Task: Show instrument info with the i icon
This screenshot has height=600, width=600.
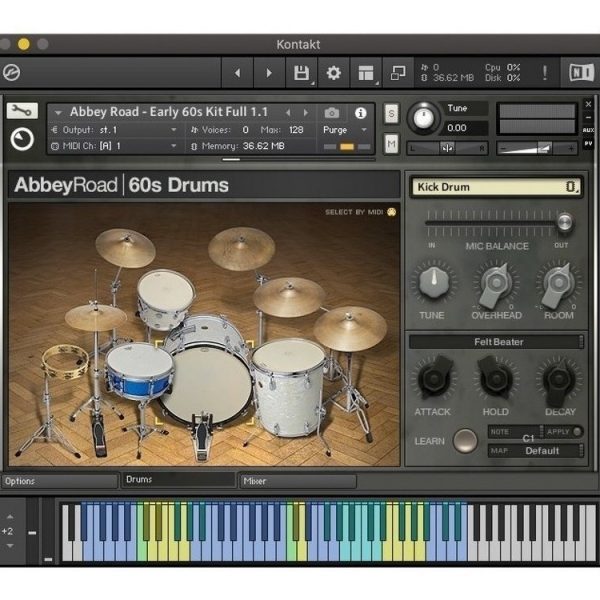Action: click(360, 113)
